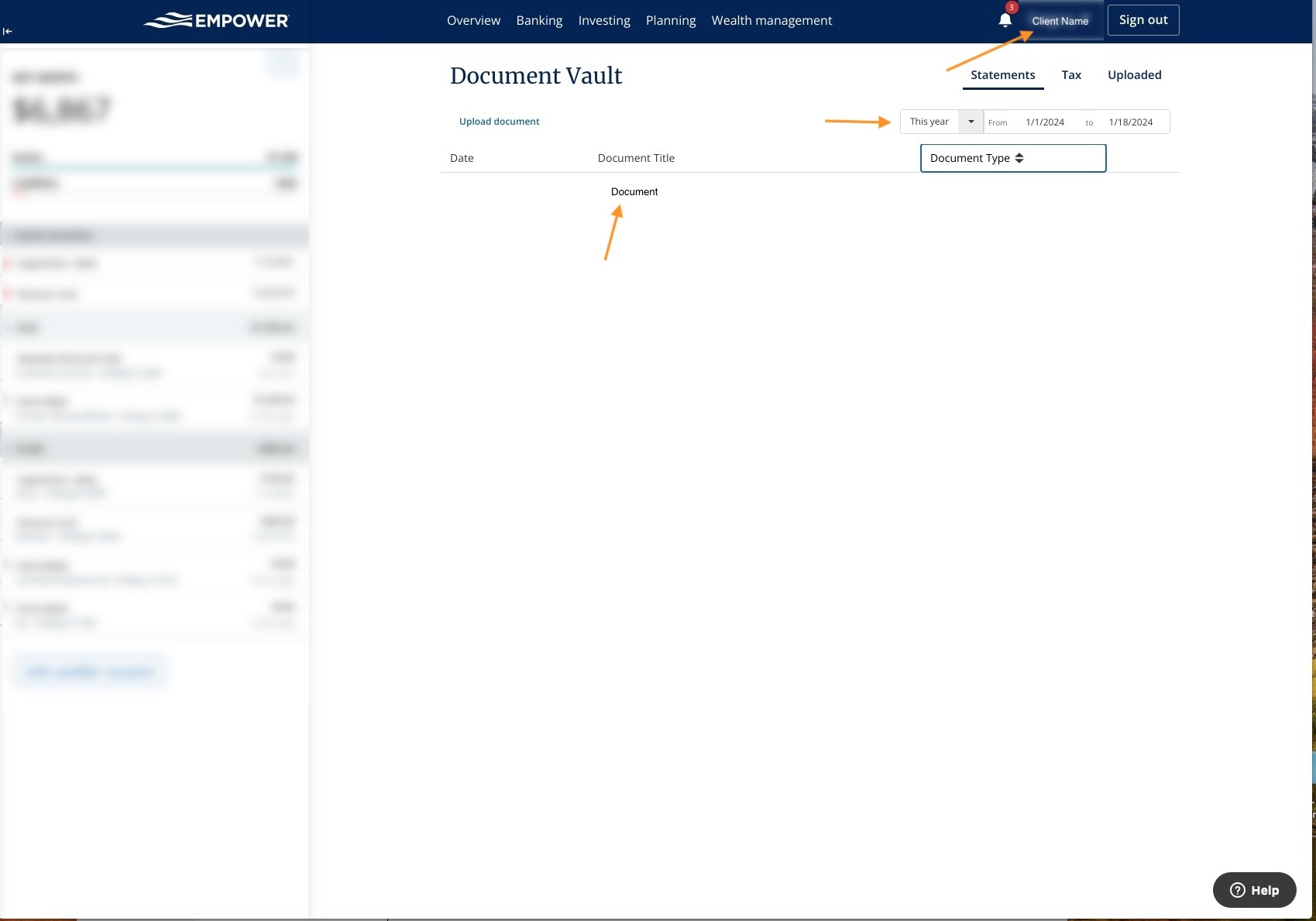Viewport: 1316px width, 921px height.
Task: Go to the Overview page
Action: pos(473,20)
